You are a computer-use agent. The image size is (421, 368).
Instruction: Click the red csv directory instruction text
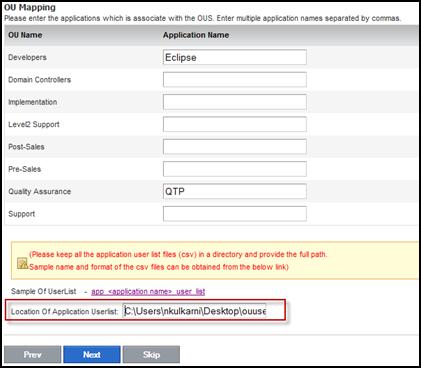click(178, 261)
